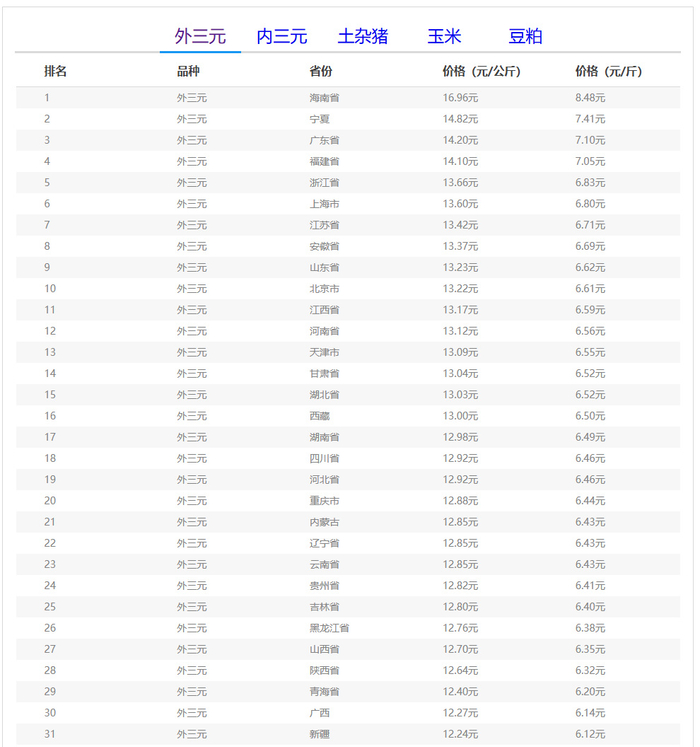
Task: Click the 省份 column header
Action: point(321,71)
